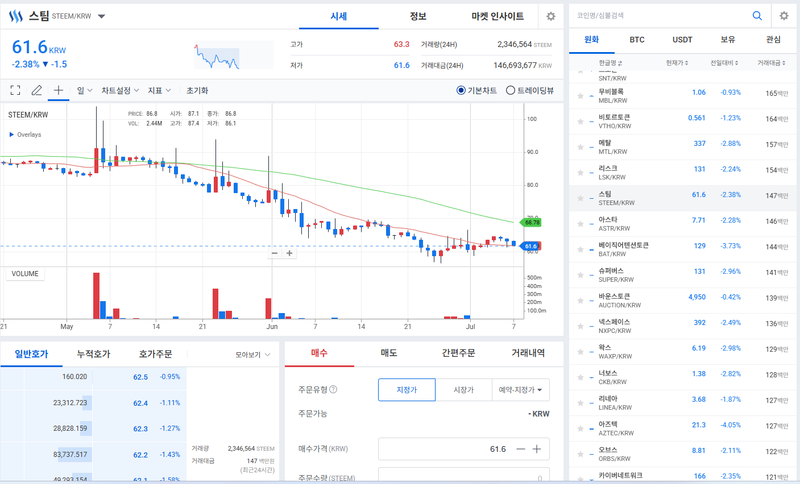Switch to the 정보 tab
This screenshot has height=484, width=800.
(x=418, y=16)
